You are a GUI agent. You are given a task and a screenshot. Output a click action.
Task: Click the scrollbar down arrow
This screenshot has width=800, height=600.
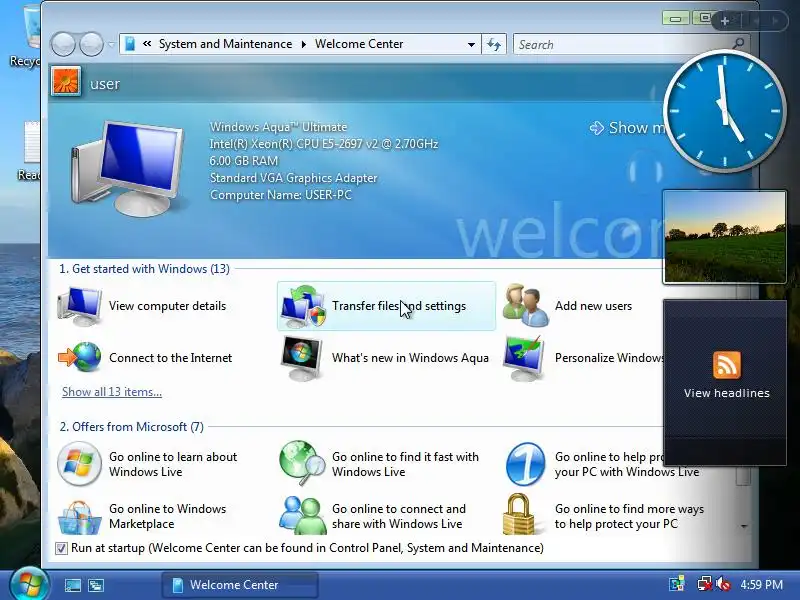coord(743,526)
